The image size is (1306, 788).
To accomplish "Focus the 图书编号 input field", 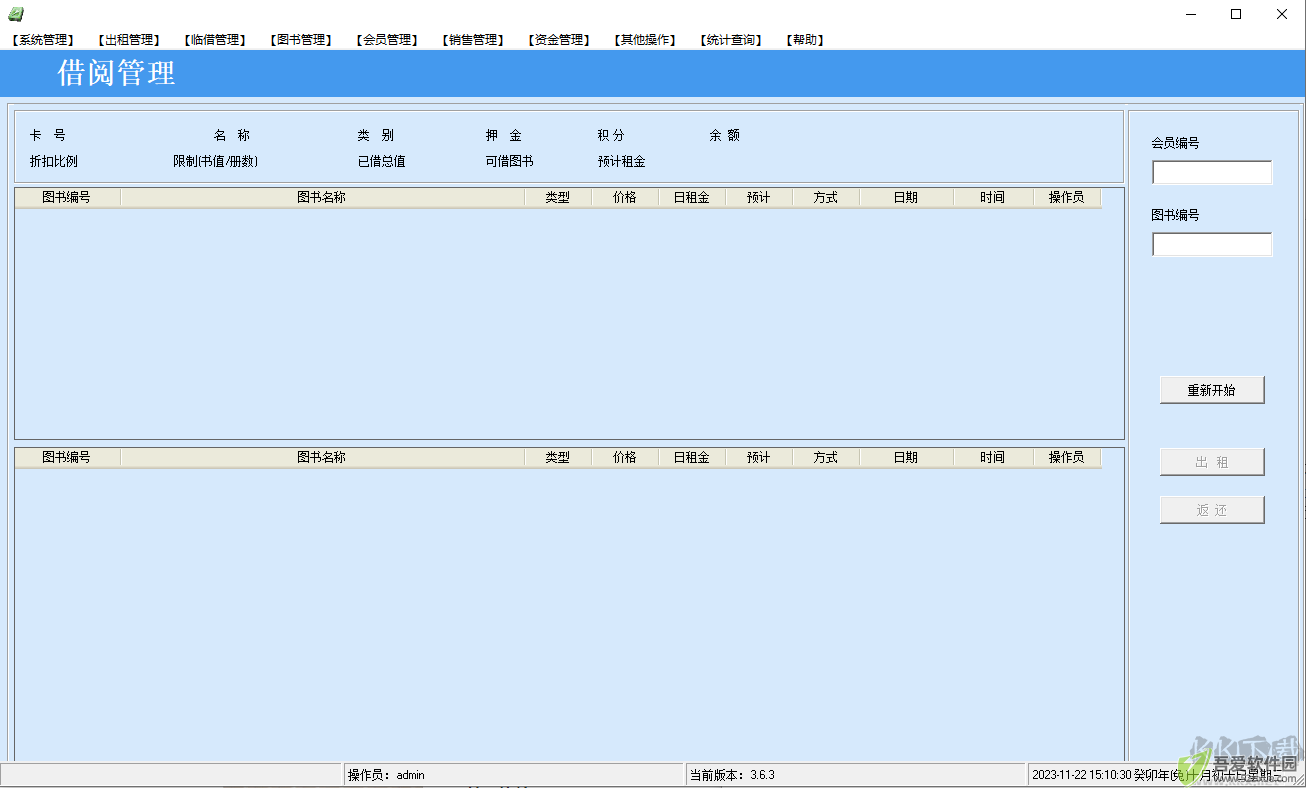I will click(x=1212, y=245).
